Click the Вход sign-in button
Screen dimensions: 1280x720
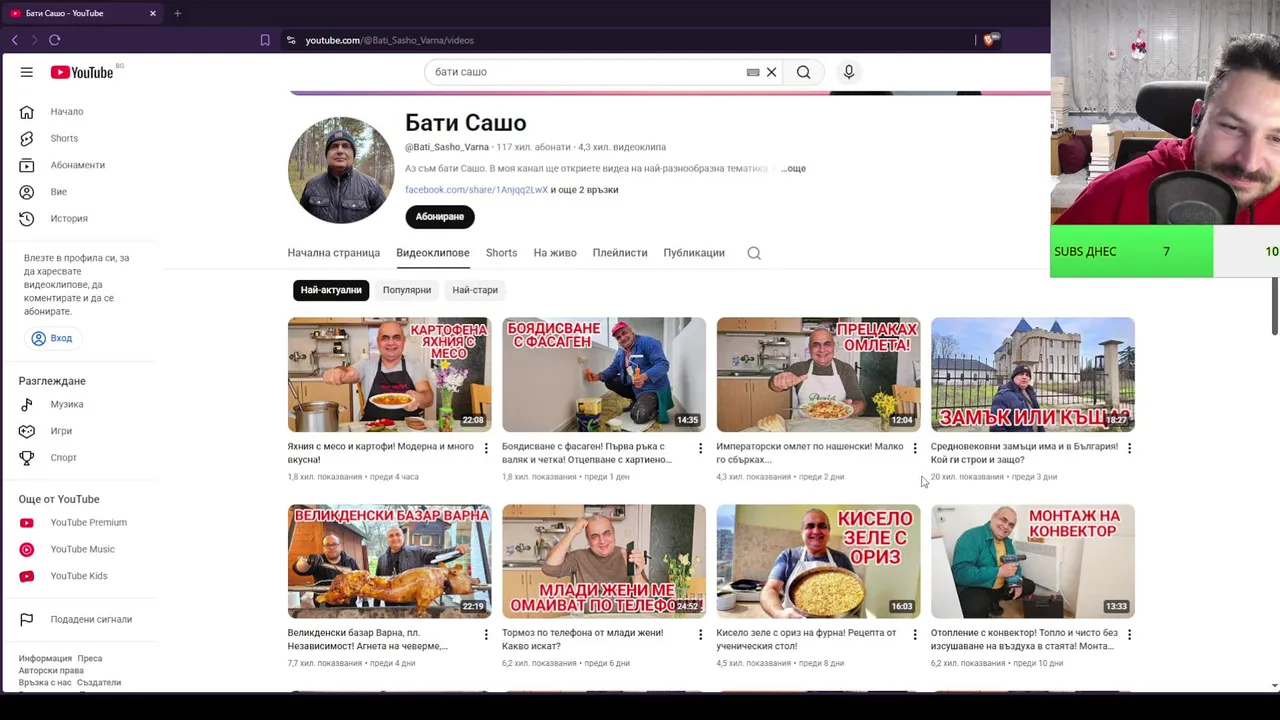pyautogui.click(x=52, y=338)
